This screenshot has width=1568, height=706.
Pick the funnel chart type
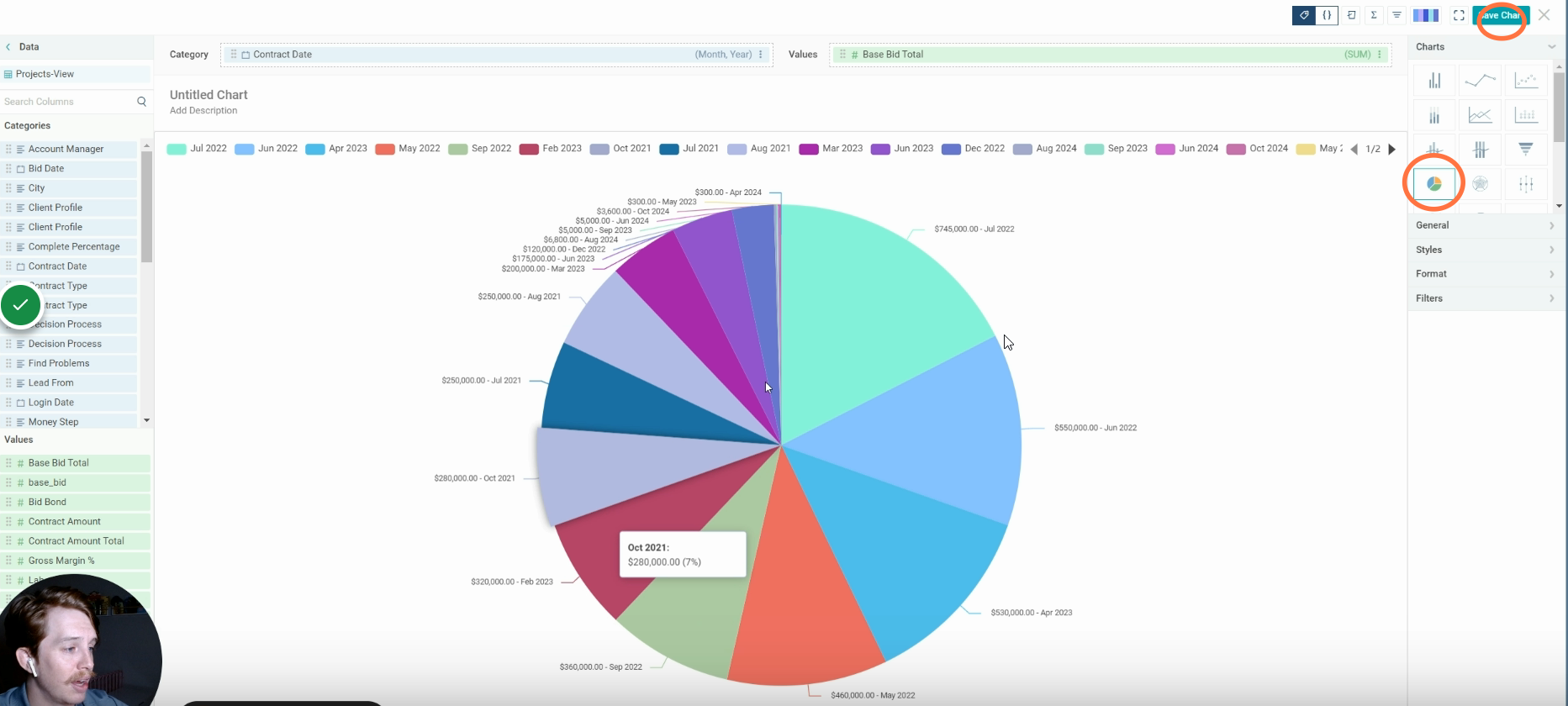(1526, 150)
